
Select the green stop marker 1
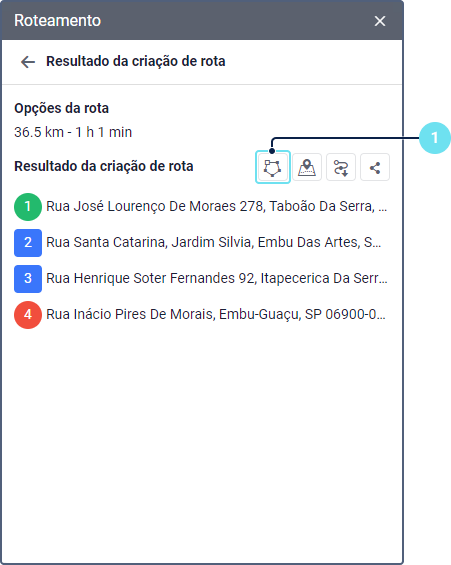click(x=28, y=206)
